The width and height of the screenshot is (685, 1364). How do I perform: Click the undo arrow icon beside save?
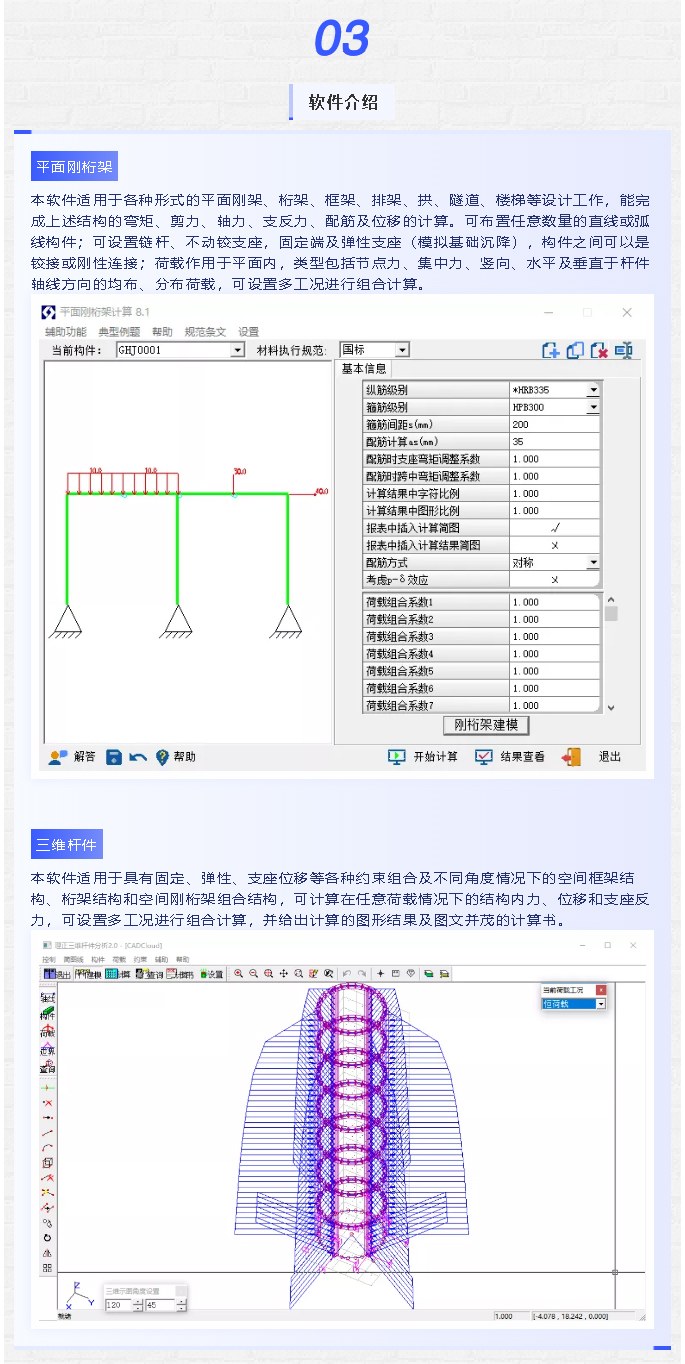pyautogui.click(x=138, y=757)
